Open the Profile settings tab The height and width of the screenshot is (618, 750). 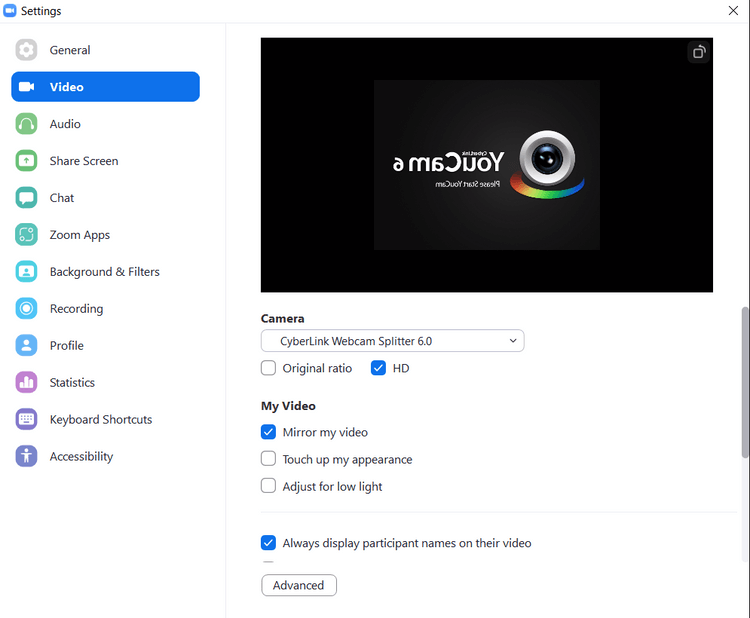click(x=105, y=345)
